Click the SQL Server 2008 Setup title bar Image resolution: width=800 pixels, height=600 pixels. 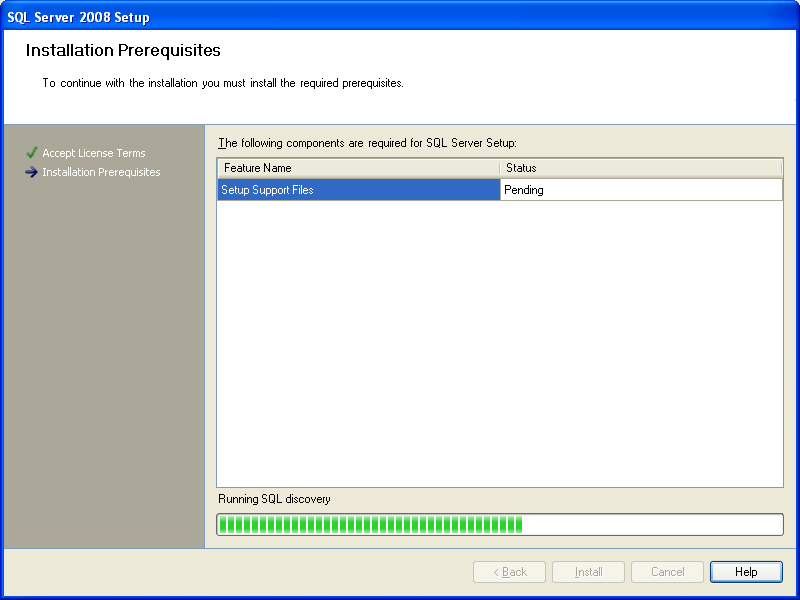pos(400,17)
